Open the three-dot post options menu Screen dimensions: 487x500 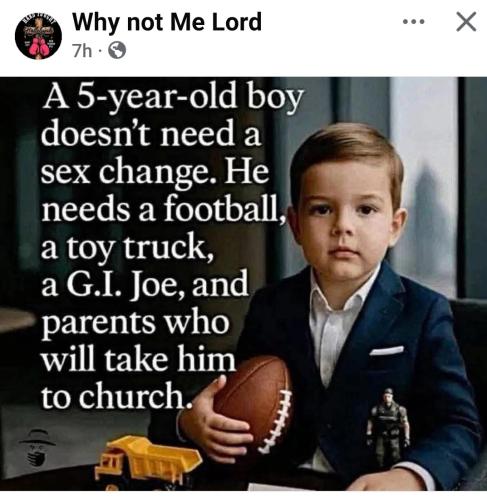pos(413,22)
